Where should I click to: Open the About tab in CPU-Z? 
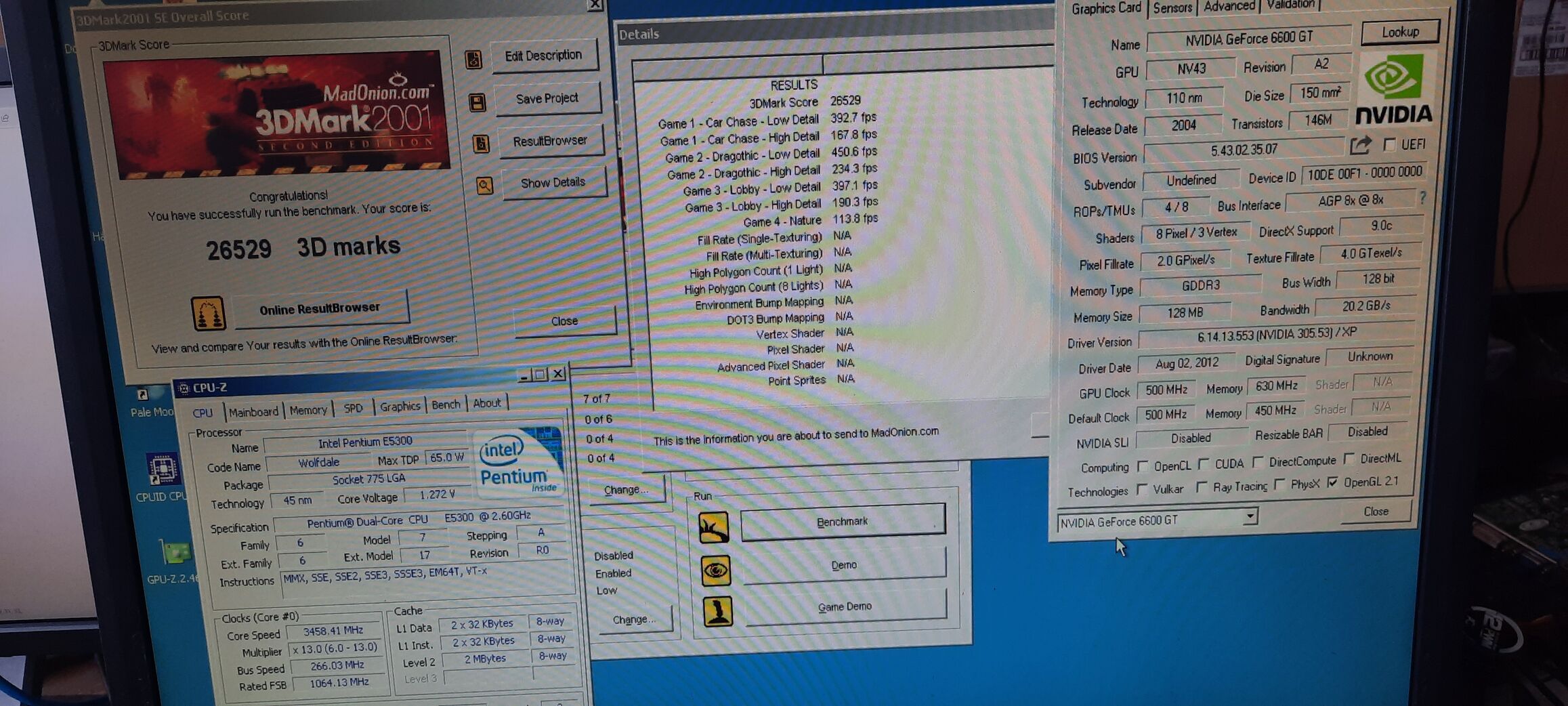486,403
